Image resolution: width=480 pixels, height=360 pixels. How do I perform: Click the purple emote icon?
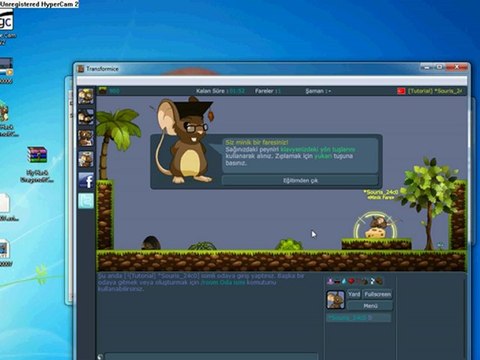[x=330, y=281]
